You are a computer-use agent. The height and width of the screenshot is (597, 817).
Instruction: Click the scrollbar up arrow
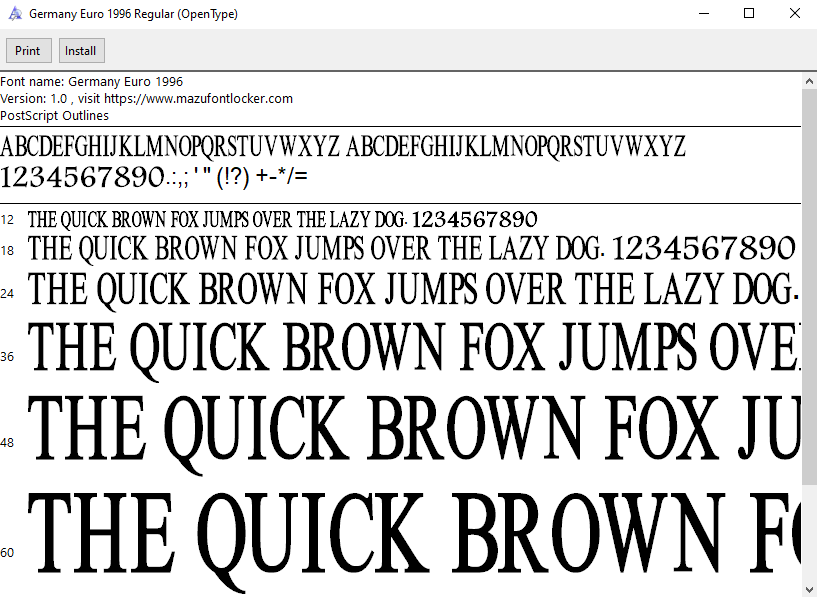click(x=808, y=81)
